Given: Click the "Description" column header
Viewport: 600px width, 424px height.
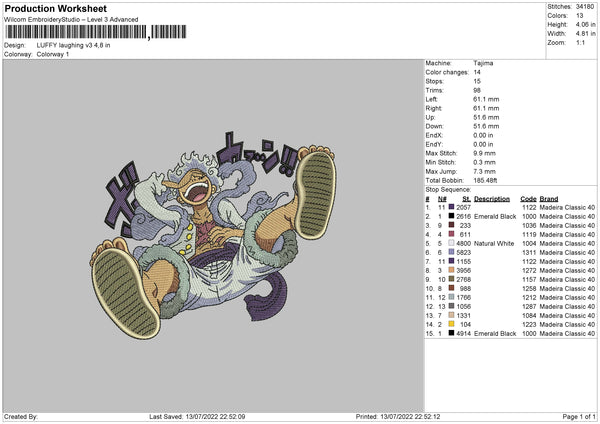Looking at the screenshot, I should click(x=492, y=199).
